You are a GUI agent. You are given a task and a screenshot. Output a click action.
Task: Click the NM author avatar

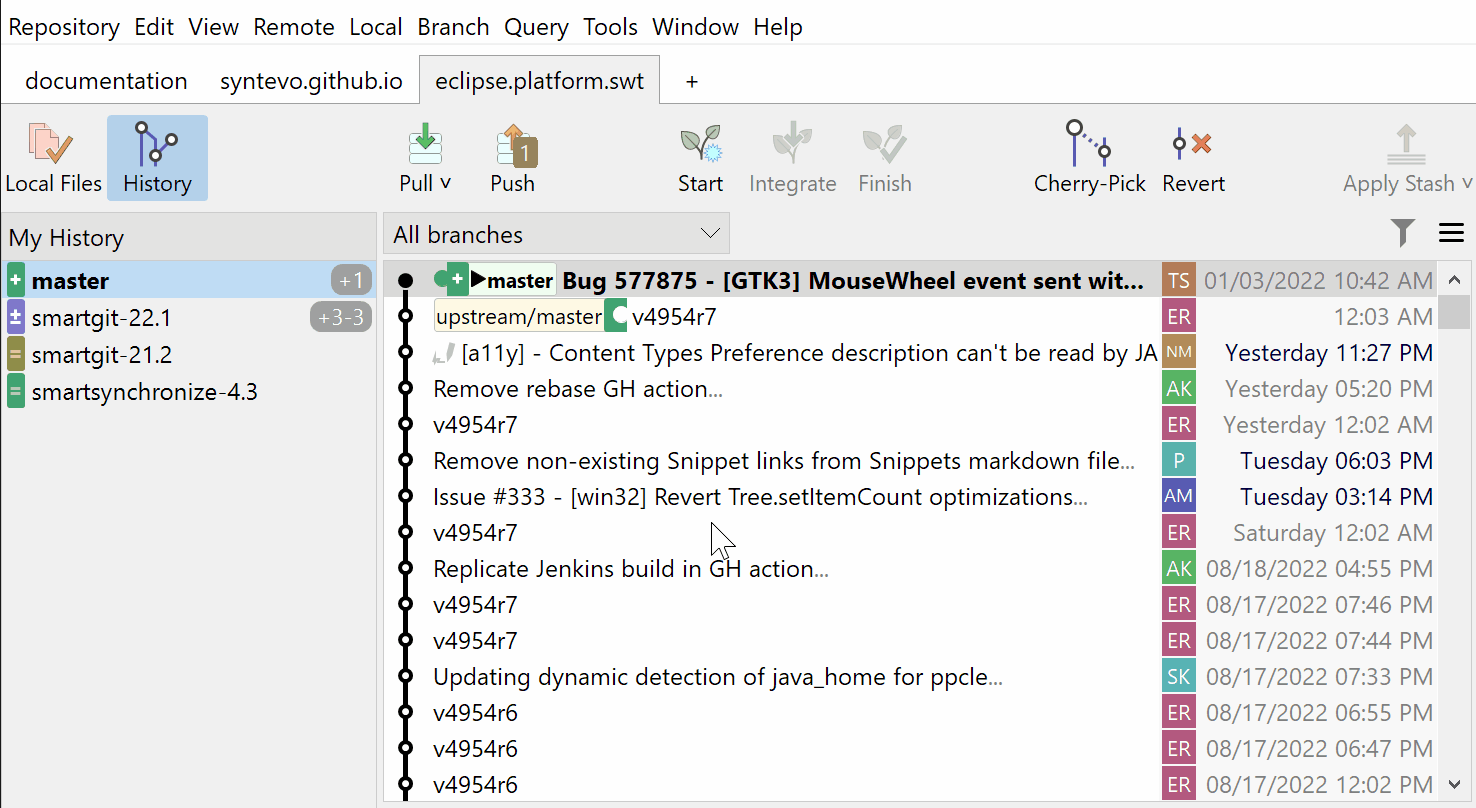pyautogui.click(x=1178, y=352)
